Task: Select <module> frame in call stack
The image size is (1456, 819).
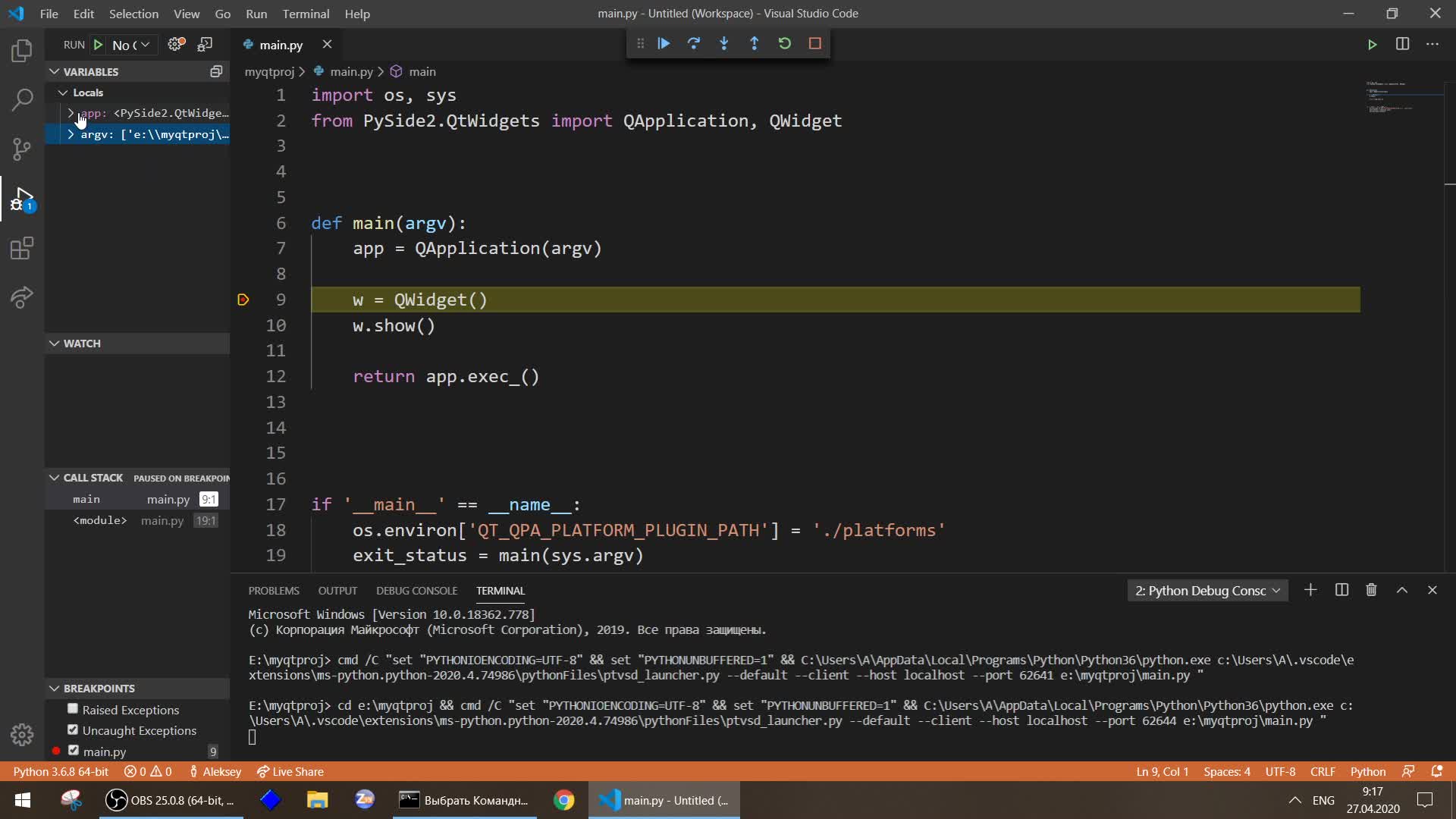Action: point(136,520)
